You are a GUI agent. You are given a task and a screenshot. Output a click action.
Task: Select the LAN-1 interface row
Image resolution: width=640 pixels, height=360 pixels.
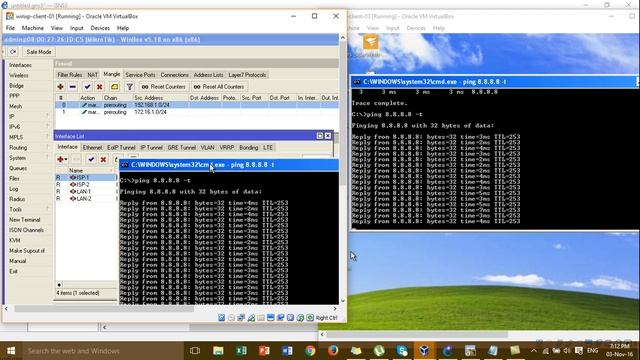point(86,191)
